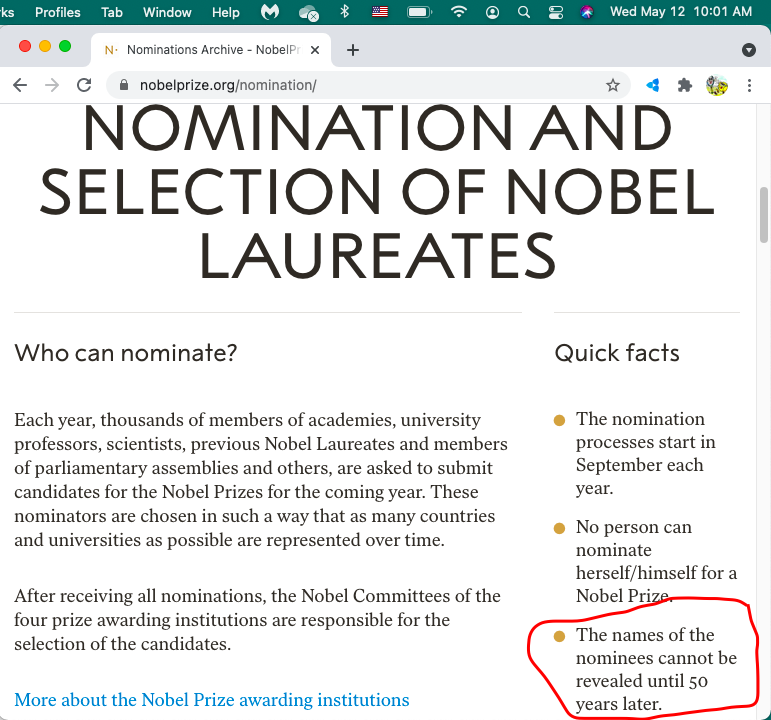Open a new tab with plus button
The width and height of the screenshot is (771, 720).
pos(352,50)
